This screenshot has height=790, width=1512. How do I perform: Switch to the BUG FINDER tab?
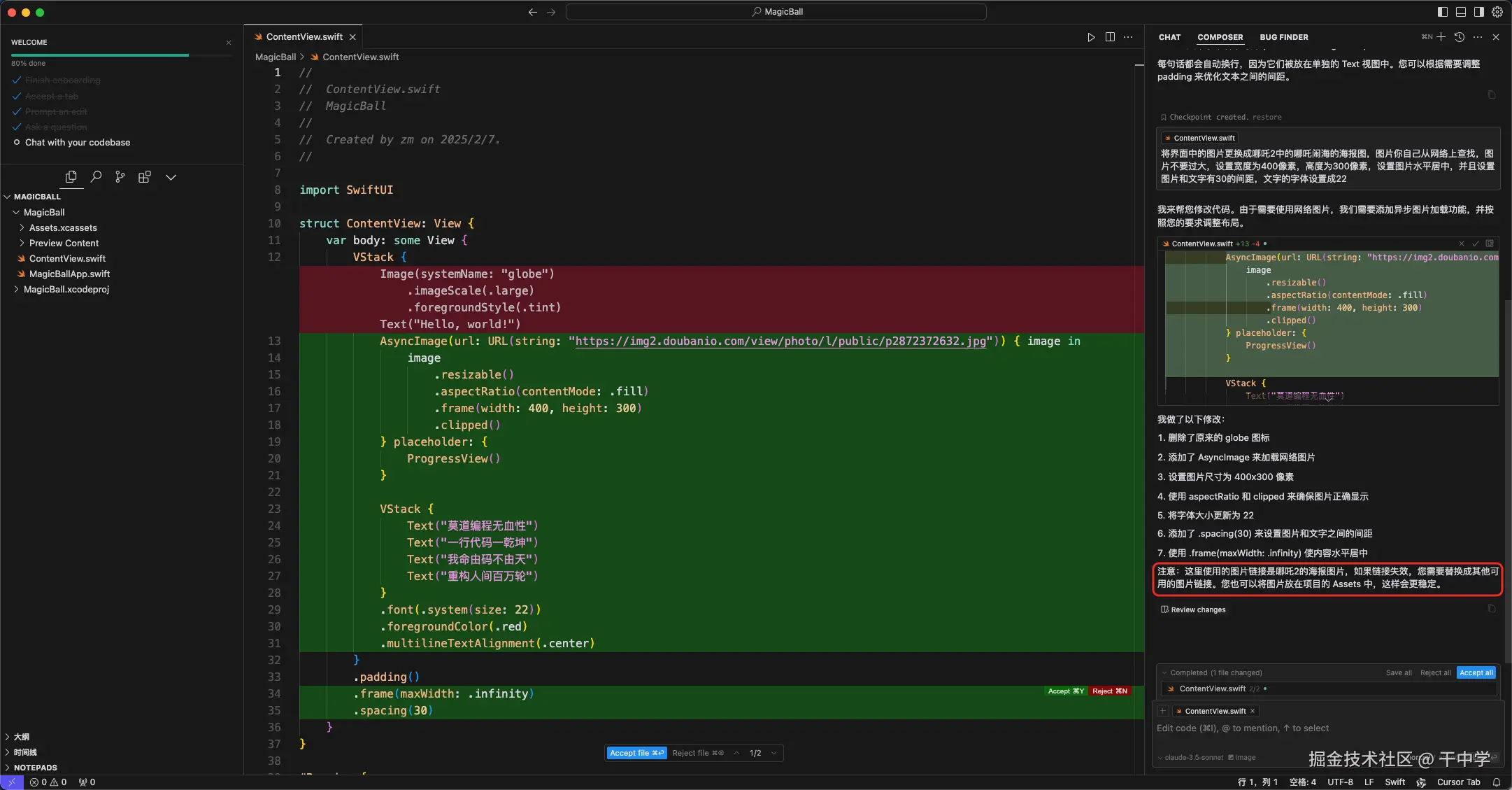pos(1283,37)
